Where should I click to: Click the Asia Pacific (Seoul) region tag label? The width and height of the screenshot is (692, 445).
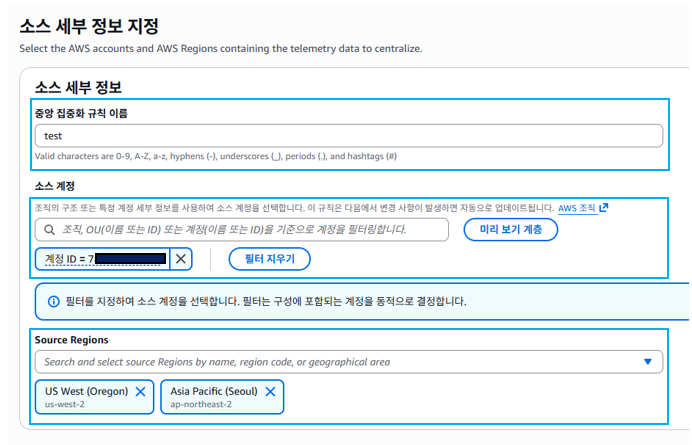213,391
